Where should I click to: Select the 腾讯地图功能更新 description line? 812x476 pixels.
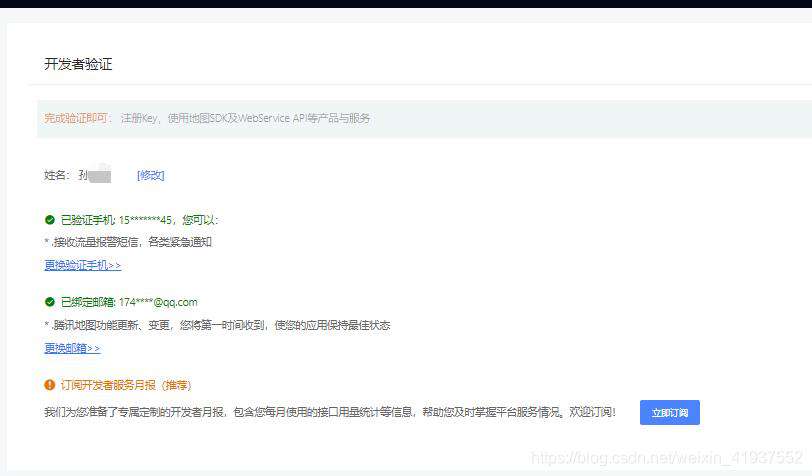217,325
